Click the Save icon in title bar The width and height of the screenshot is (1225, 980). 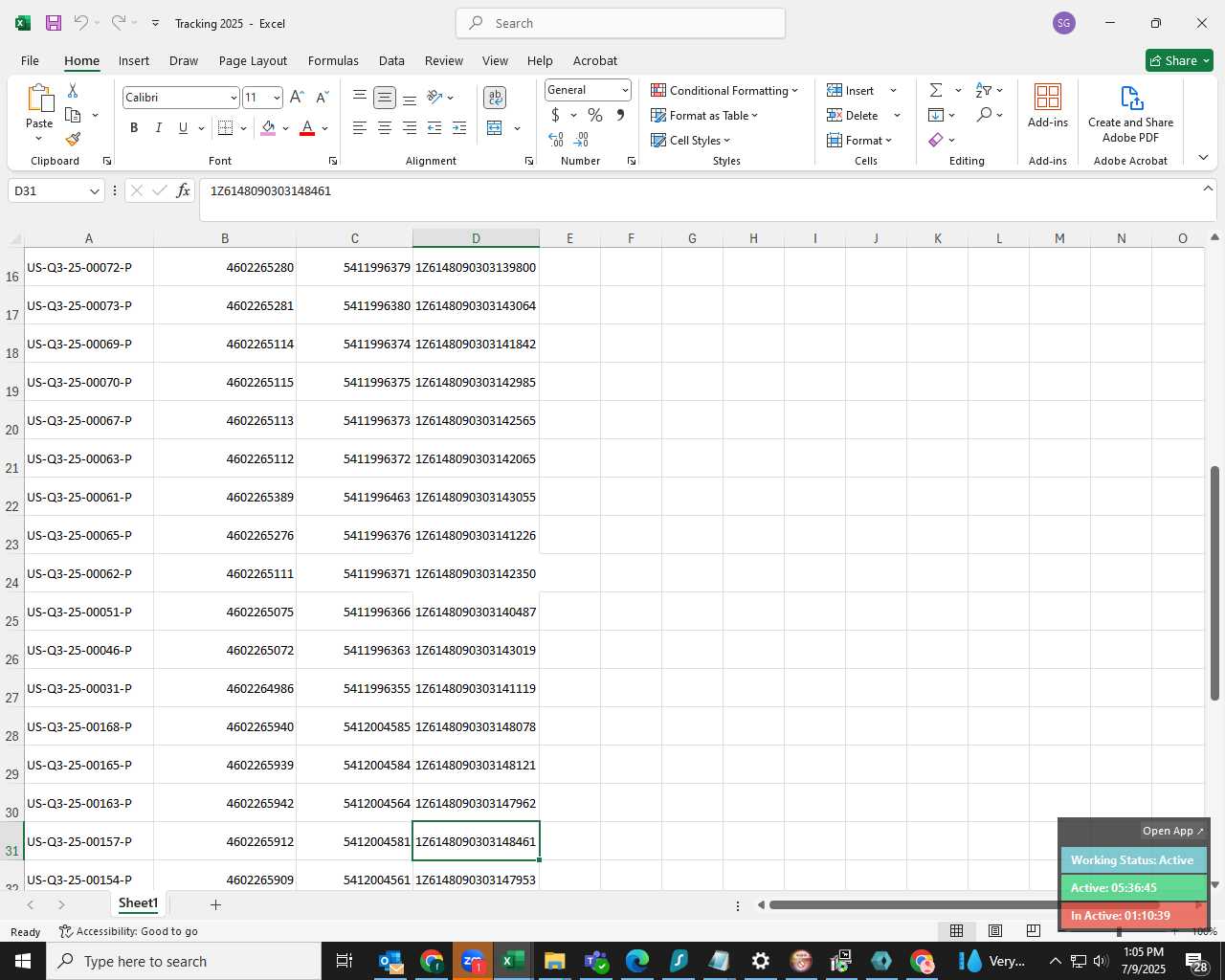click(54, 23)
